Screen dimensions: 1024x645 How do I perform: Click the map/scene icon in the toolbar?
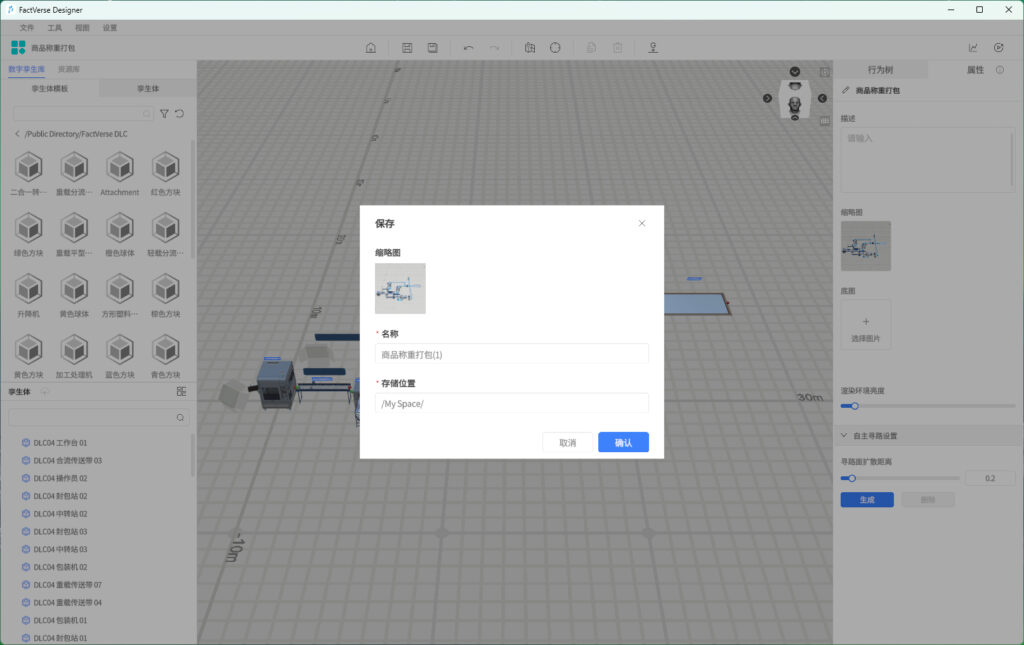(x=530, y=48)
